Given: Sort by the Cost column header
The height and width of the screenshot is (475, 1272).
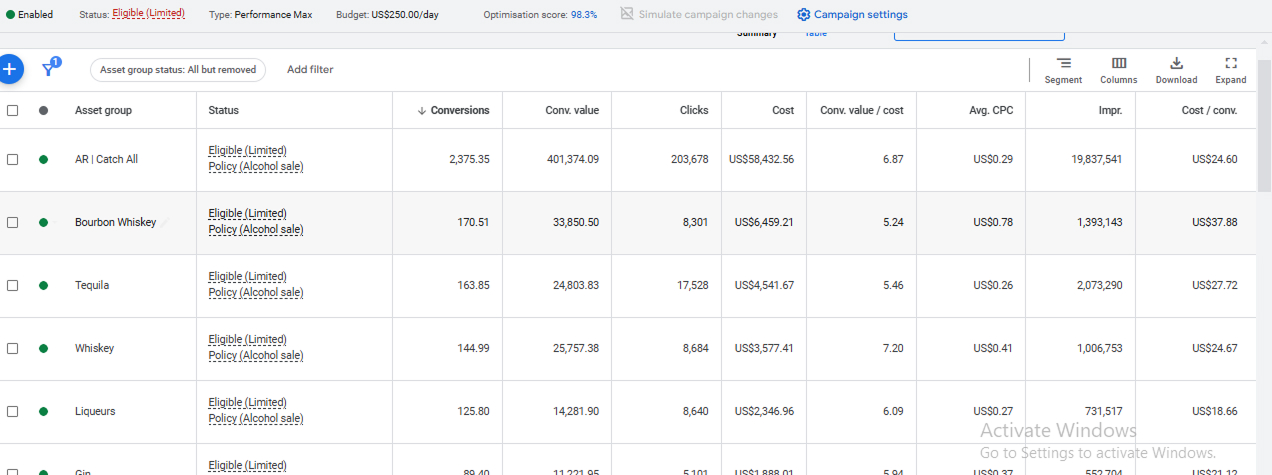Looking at the screenshot, I should (x=783, y=110).
